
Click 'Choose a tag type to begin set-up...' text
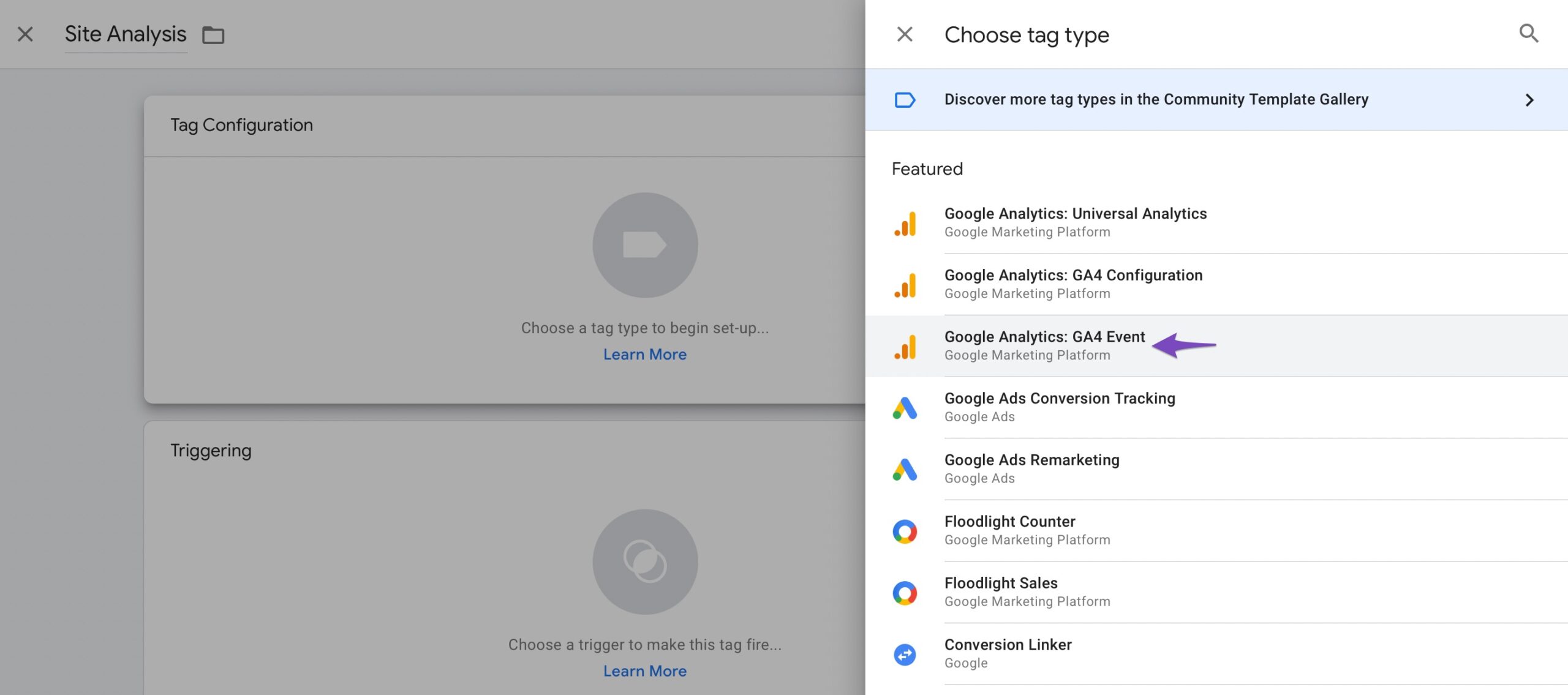pos(645,328)
